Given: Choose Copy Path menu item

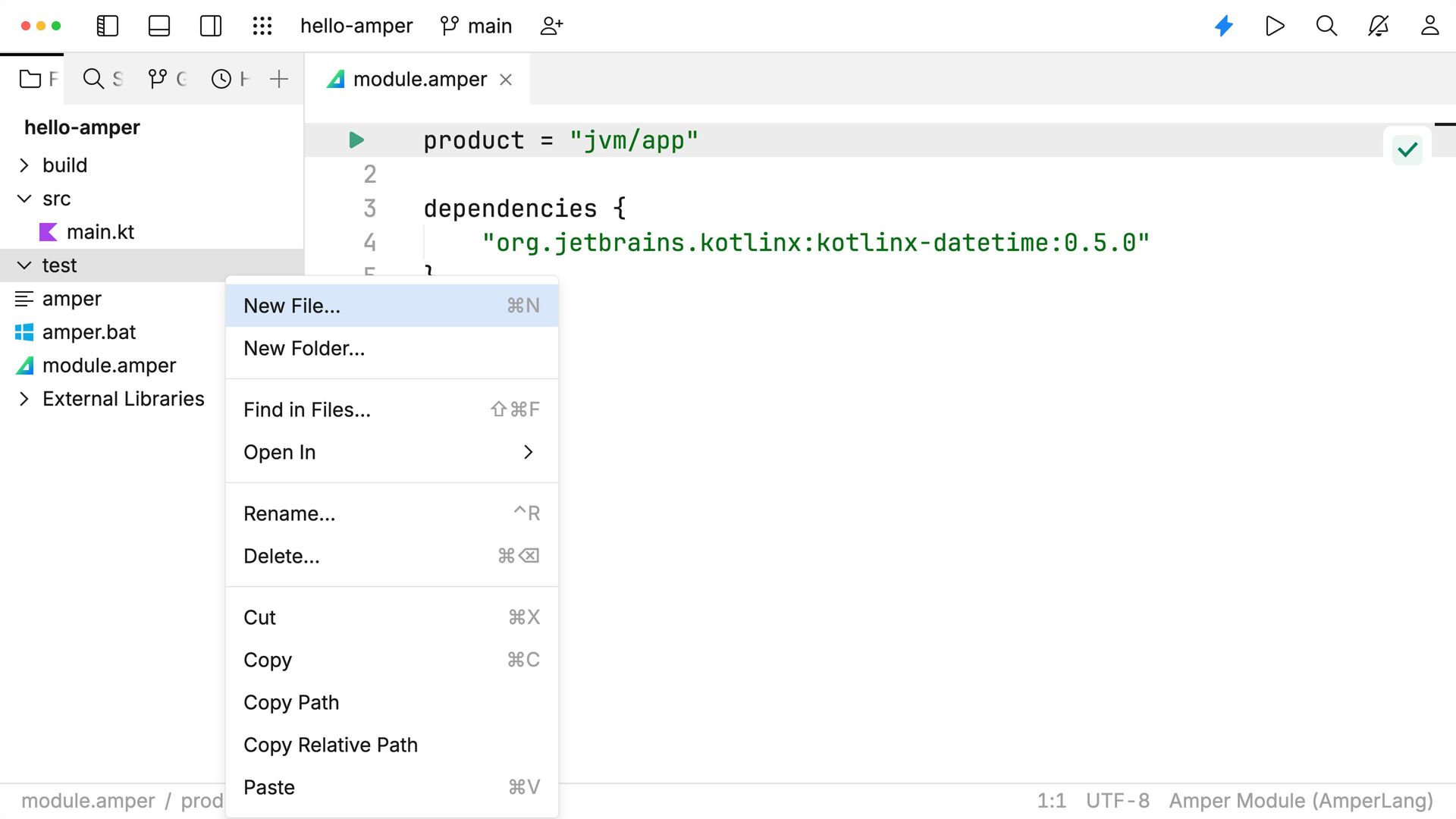Looking at the screenshot, I should coord(392,702).
